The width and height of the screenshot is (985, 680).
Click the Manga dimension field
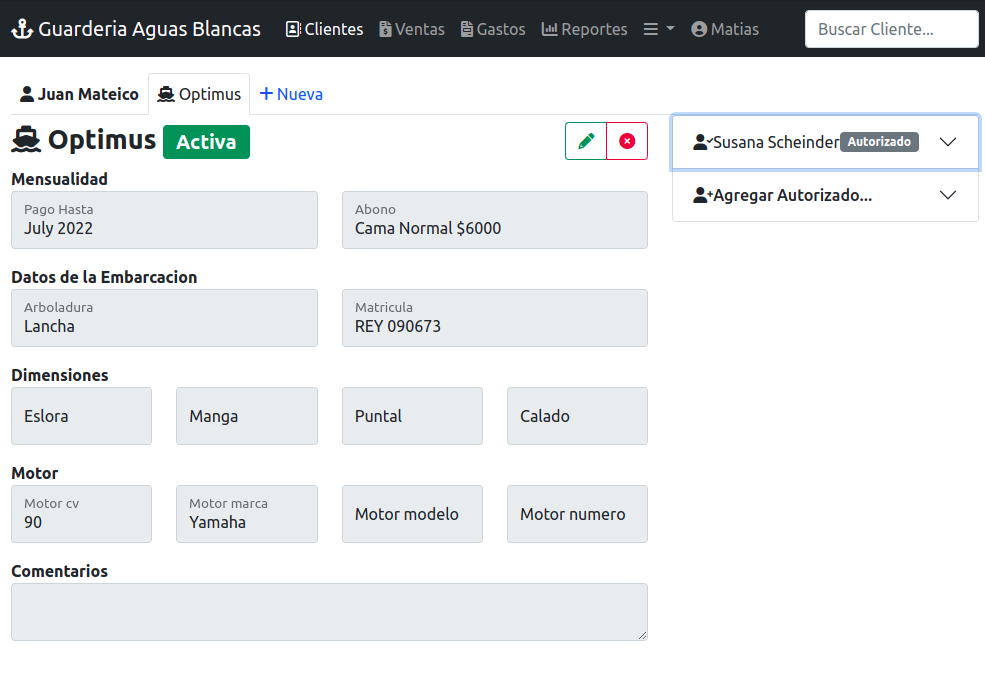pyautogui.click(x=247, y=416)
